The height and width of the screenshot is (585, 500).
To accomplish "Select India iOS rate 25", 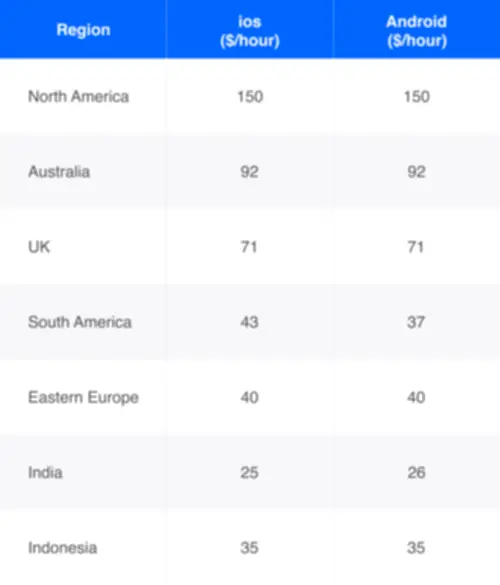I will [249, 473].
